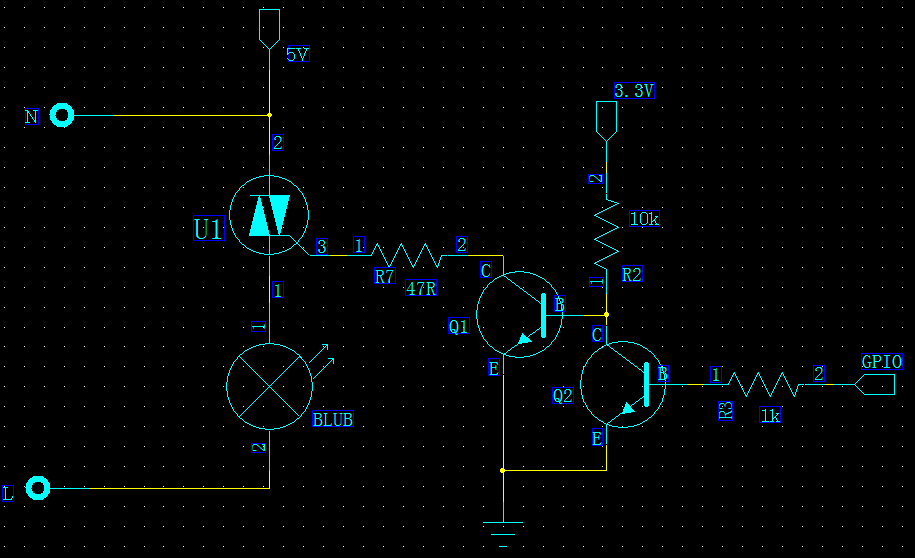Select the 10k value label

click(x=644, y=218)
